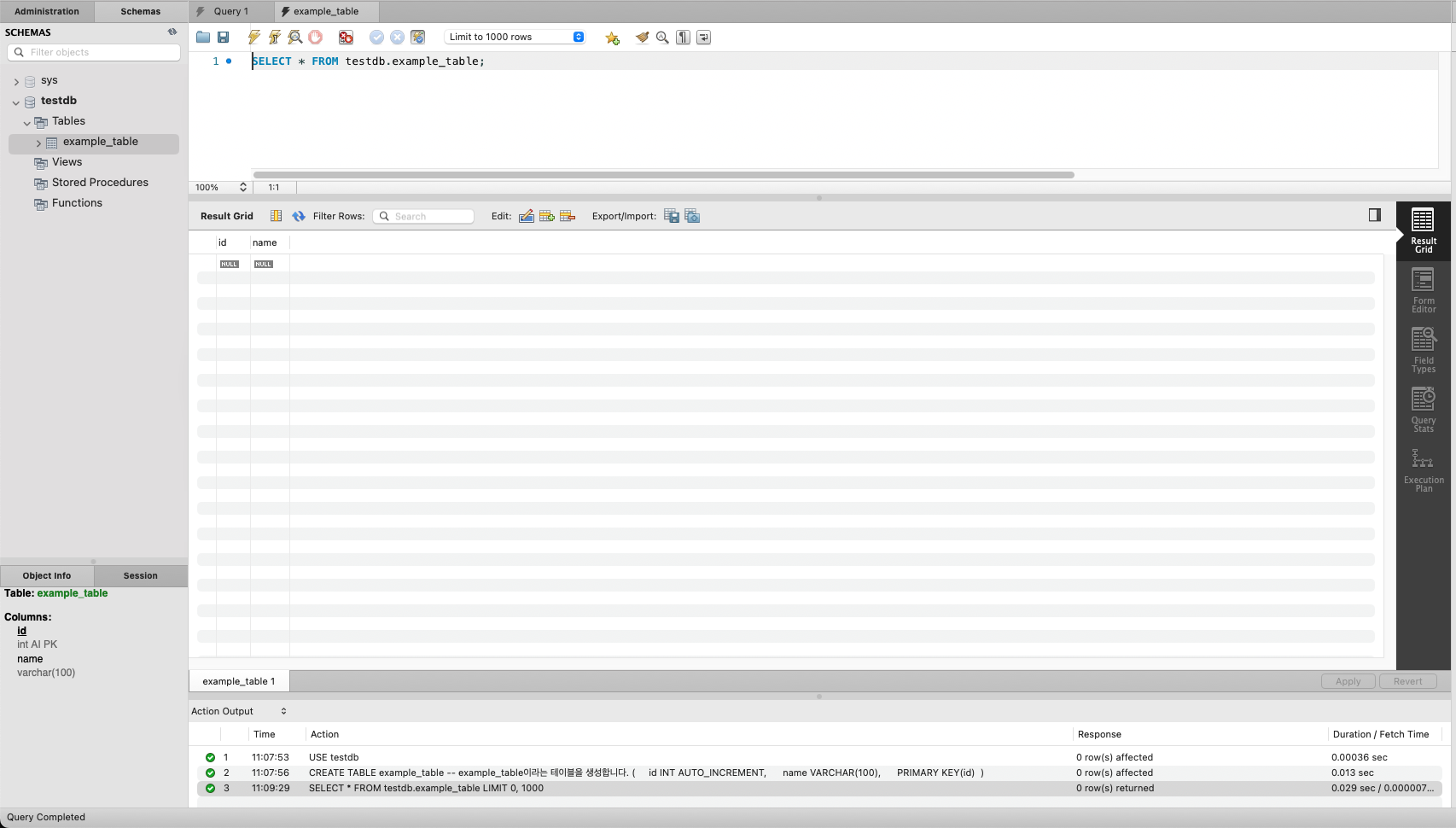Screen dimensions: 1456x828
Task: Select the Stored Procedures folder
Action: click(100, 183)
